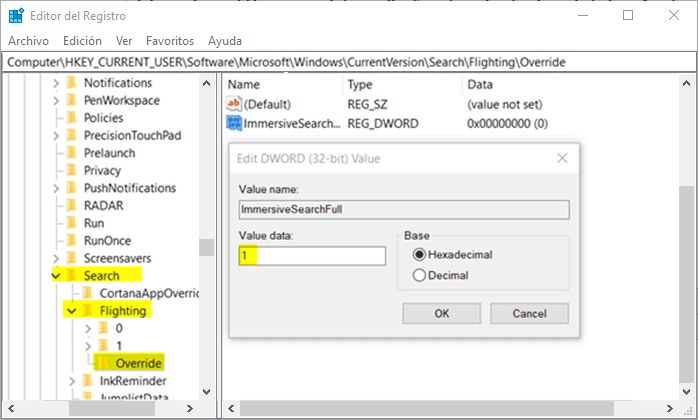This screenshot has height=420, width=698.
Task: Click the Notifications folder icon
Action: [71, 83]
